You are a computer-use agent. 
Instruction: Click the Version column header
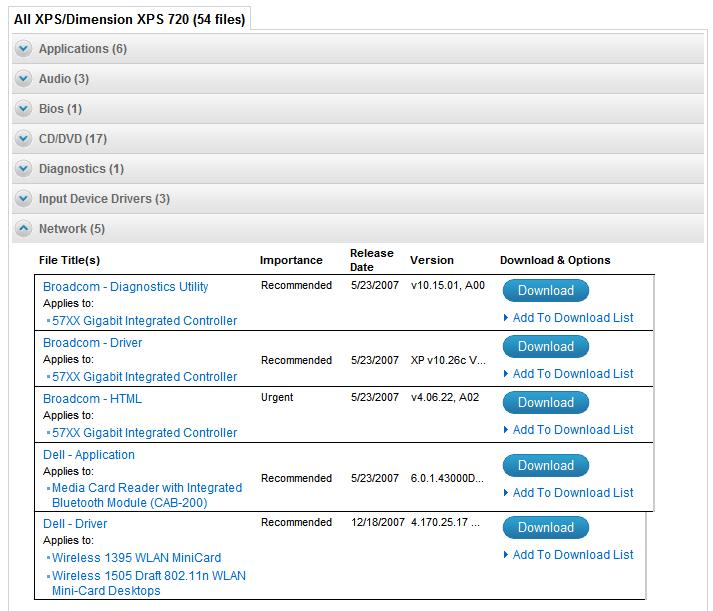click(432, 260)
